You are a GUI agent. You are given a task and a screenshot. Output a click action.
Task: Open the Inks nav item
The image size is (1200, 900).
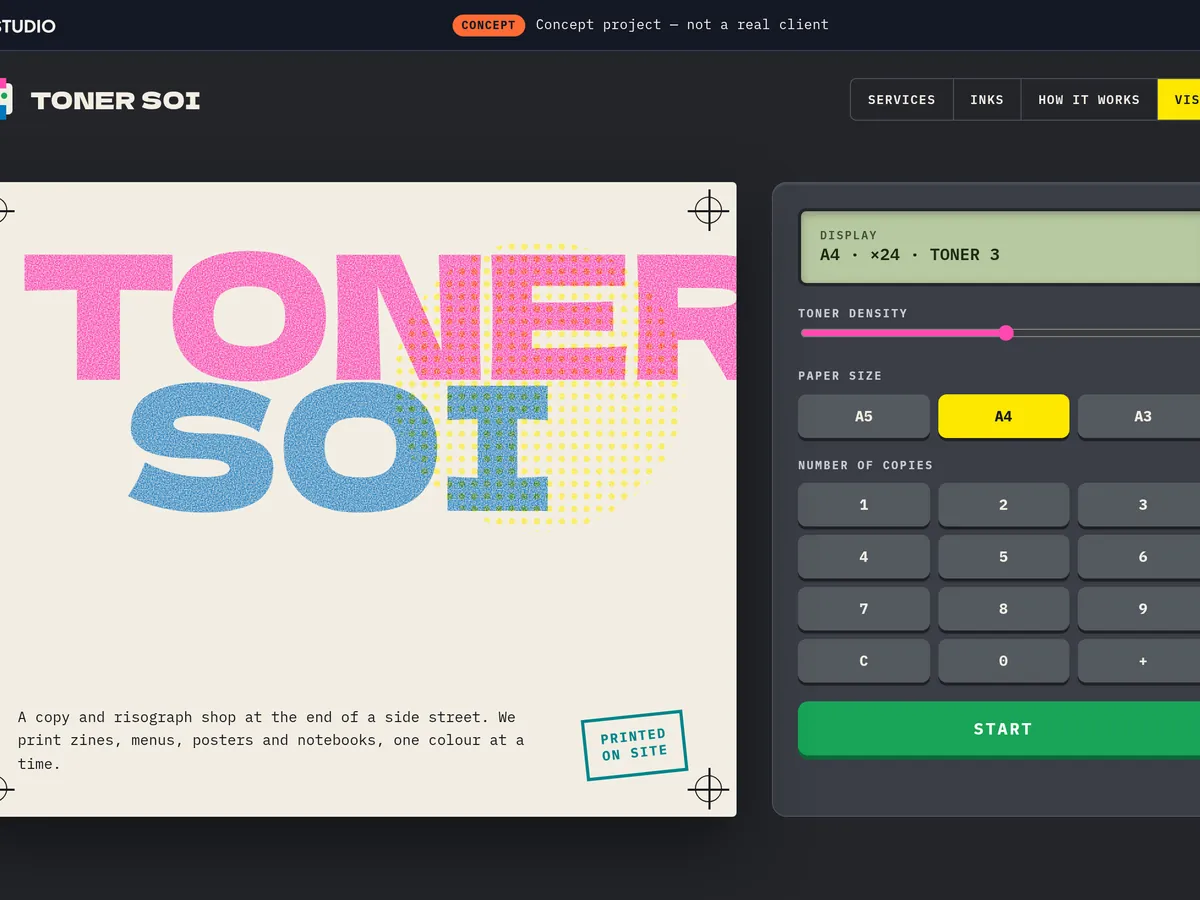987,100
